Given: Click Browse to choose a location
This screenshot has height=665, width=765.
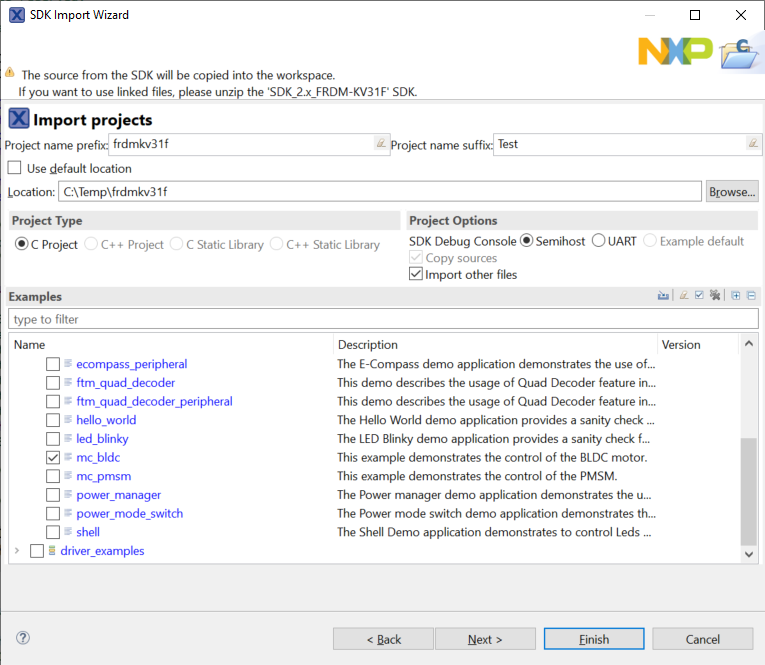Looking at the screenshot, I should (x=732, y=192).
